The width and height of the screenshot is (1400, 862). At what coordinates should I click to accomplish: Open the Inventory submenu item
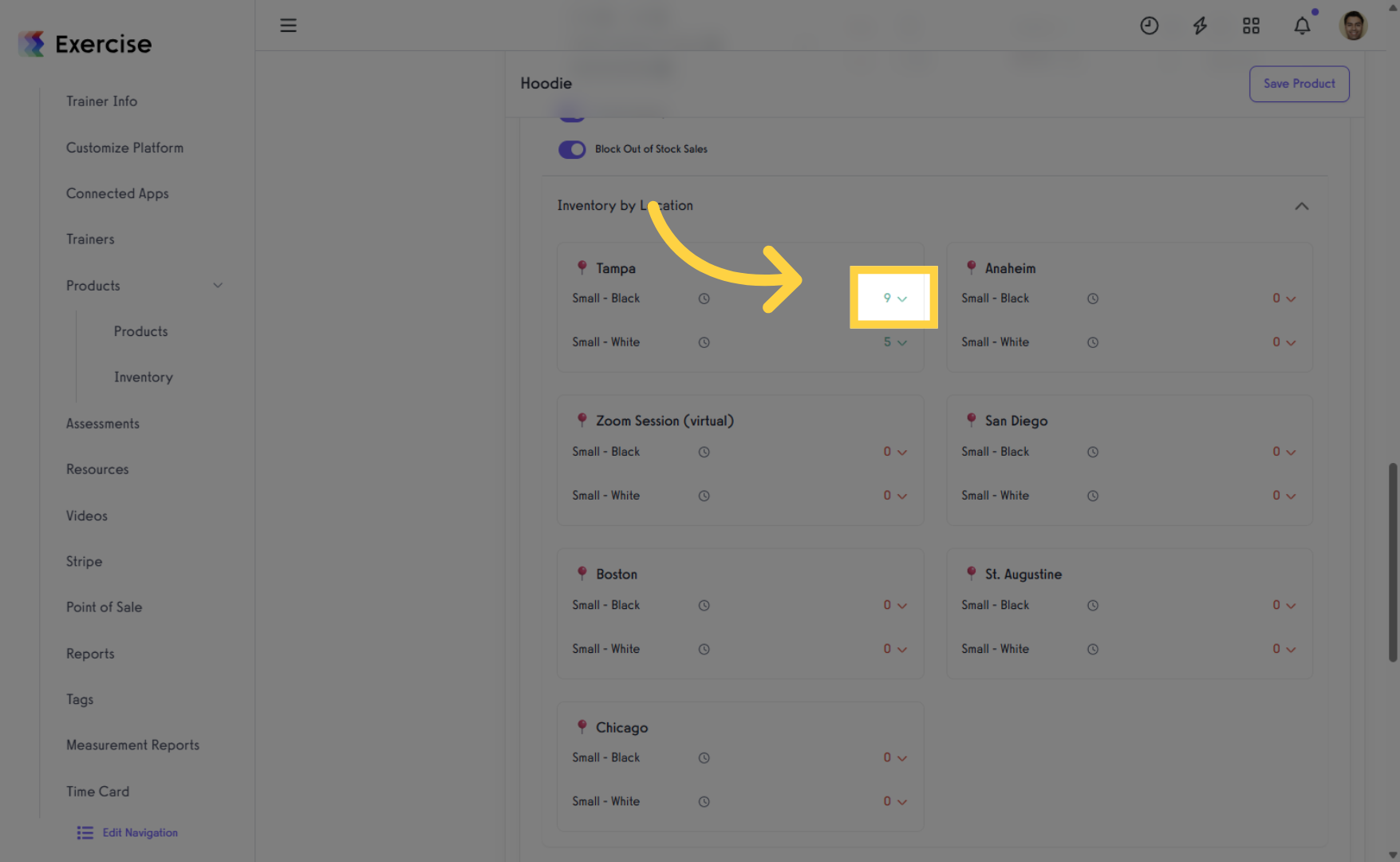tap(143, 377)
